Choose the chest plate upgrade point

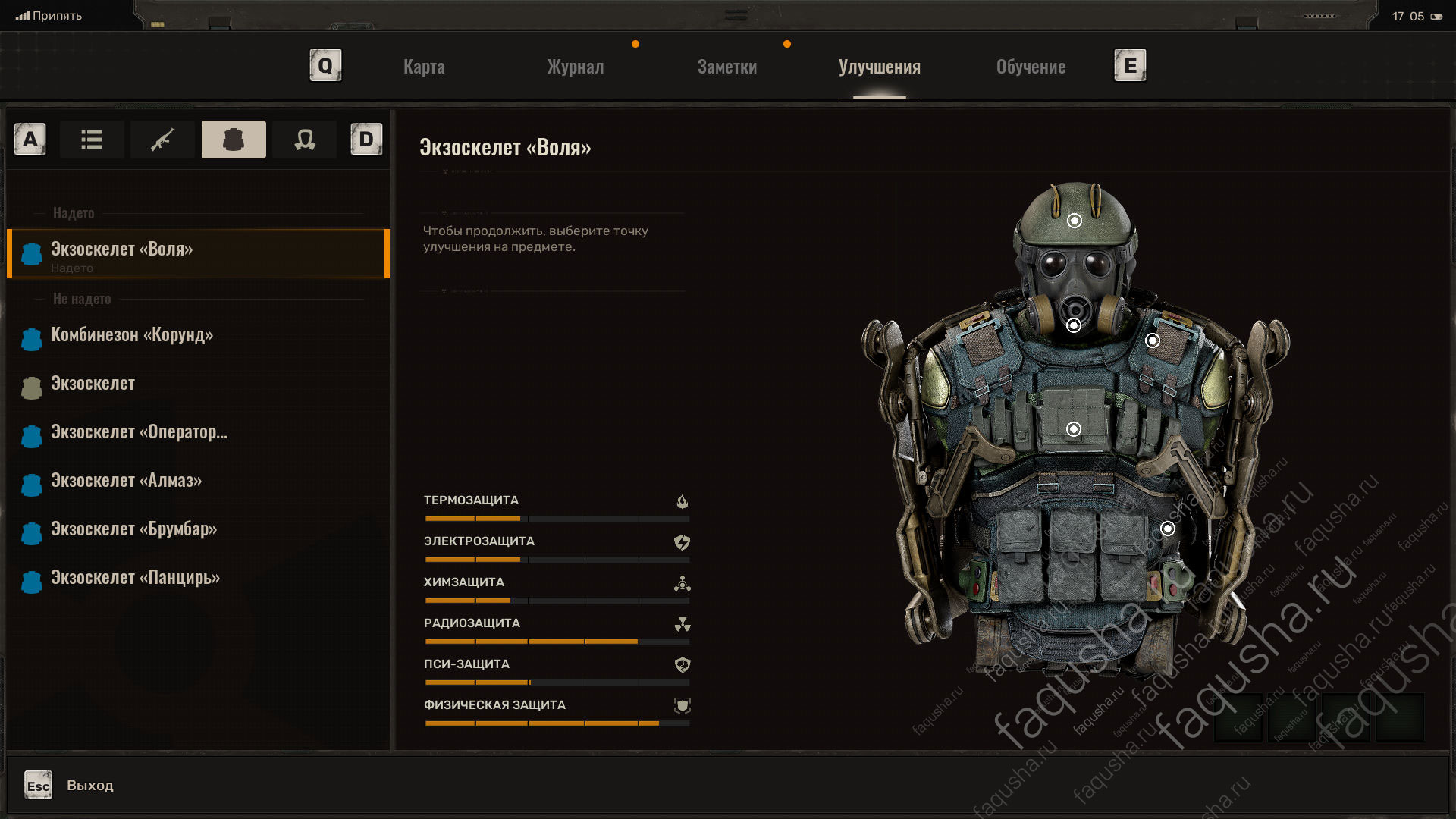click(1074, 429)
